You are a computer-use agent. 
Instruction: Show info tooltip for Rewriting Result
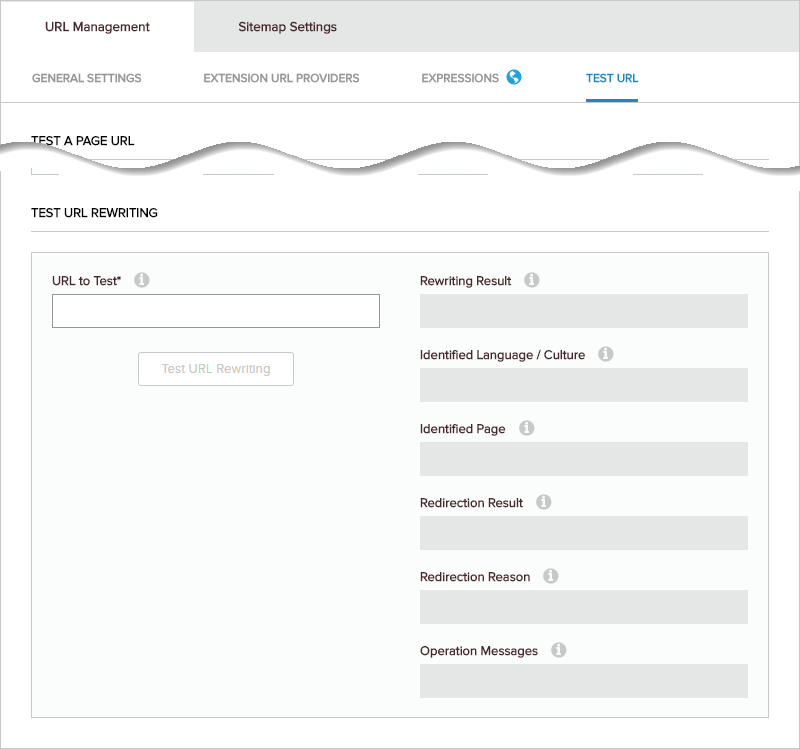[532, 280]
